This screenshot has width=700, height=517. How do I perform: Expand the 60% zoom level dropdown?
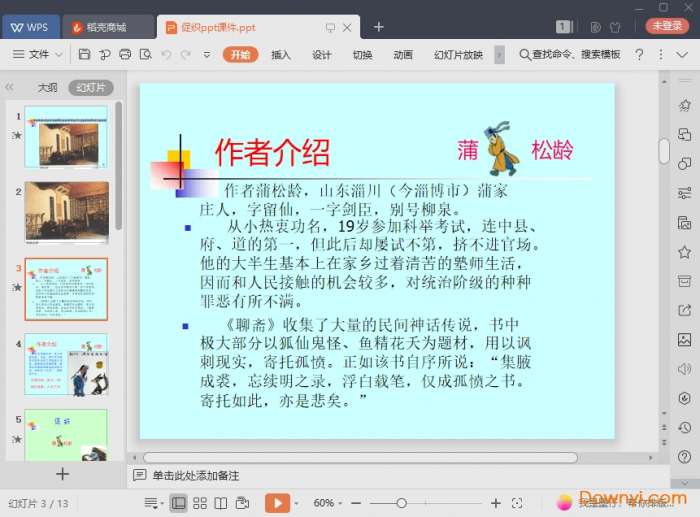tap(329, 503)
